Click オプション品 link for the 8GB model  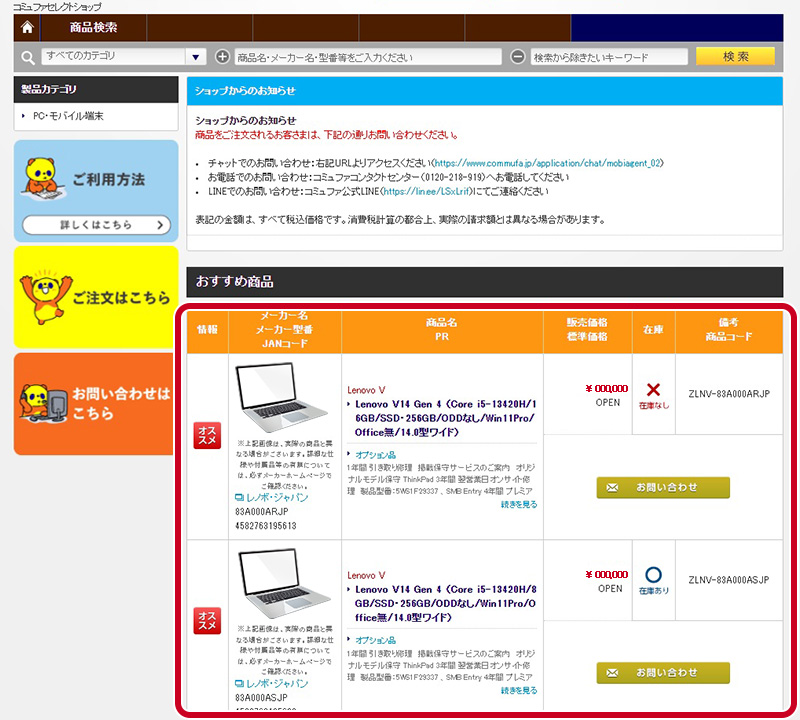click(376, 640)
